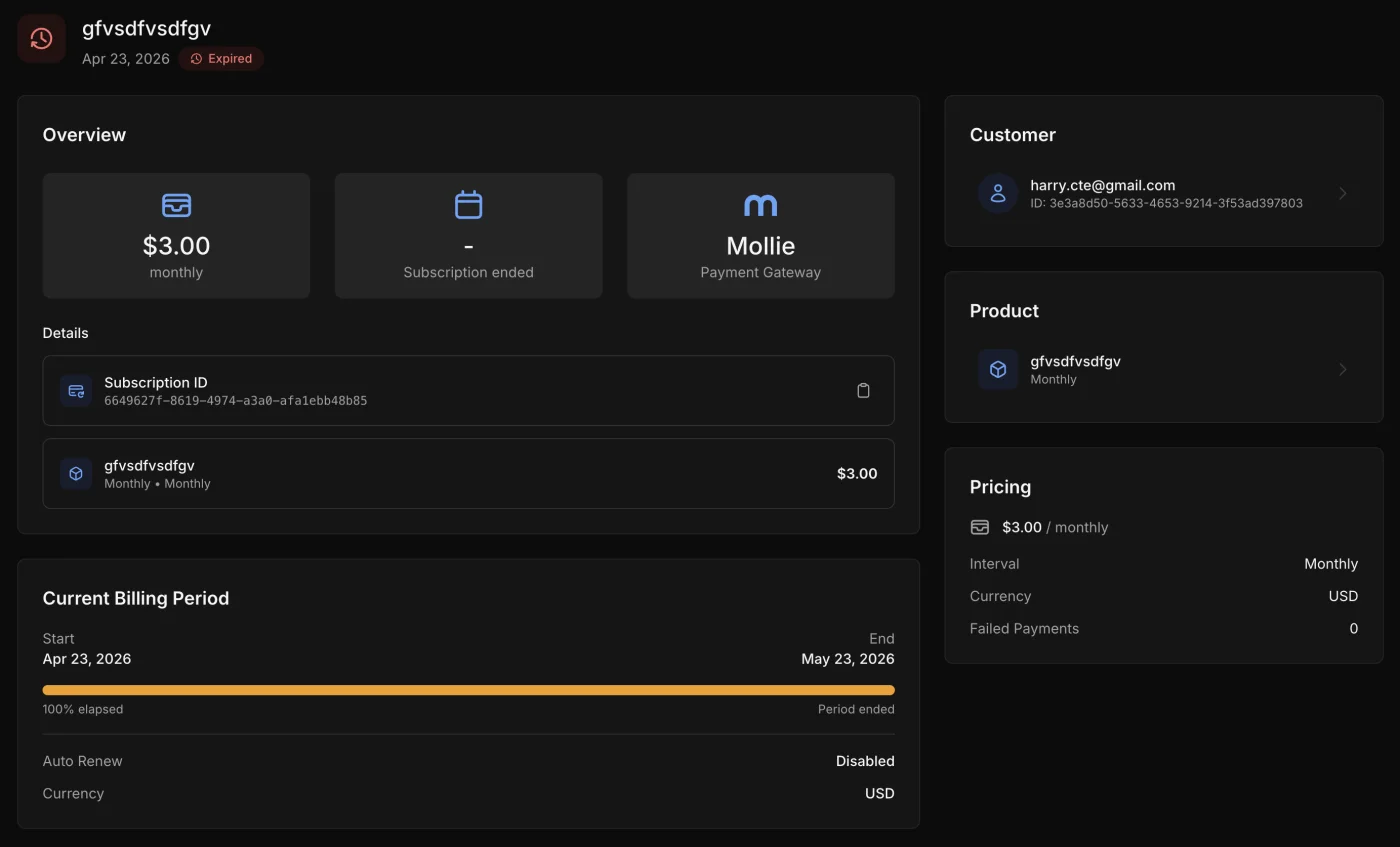This screenshot has height=847, width=1400.
Task: Click the Pricing panel heading
Action: (x=1000, y=487)
